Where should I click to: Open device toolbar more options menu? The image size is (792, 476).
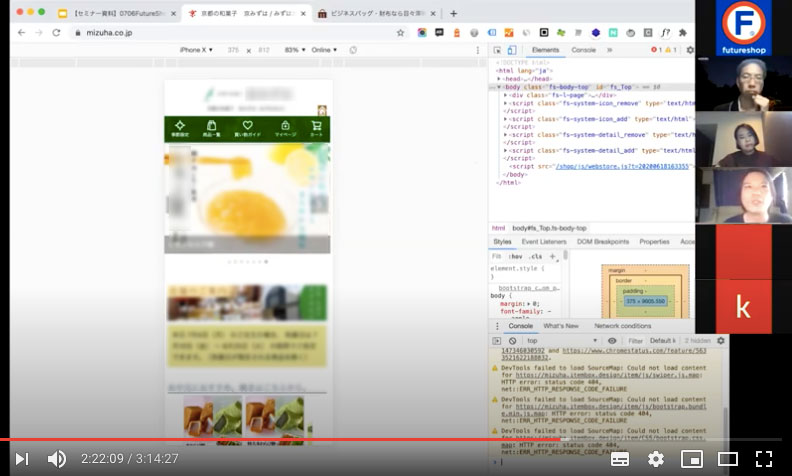[x=477, y=50]
